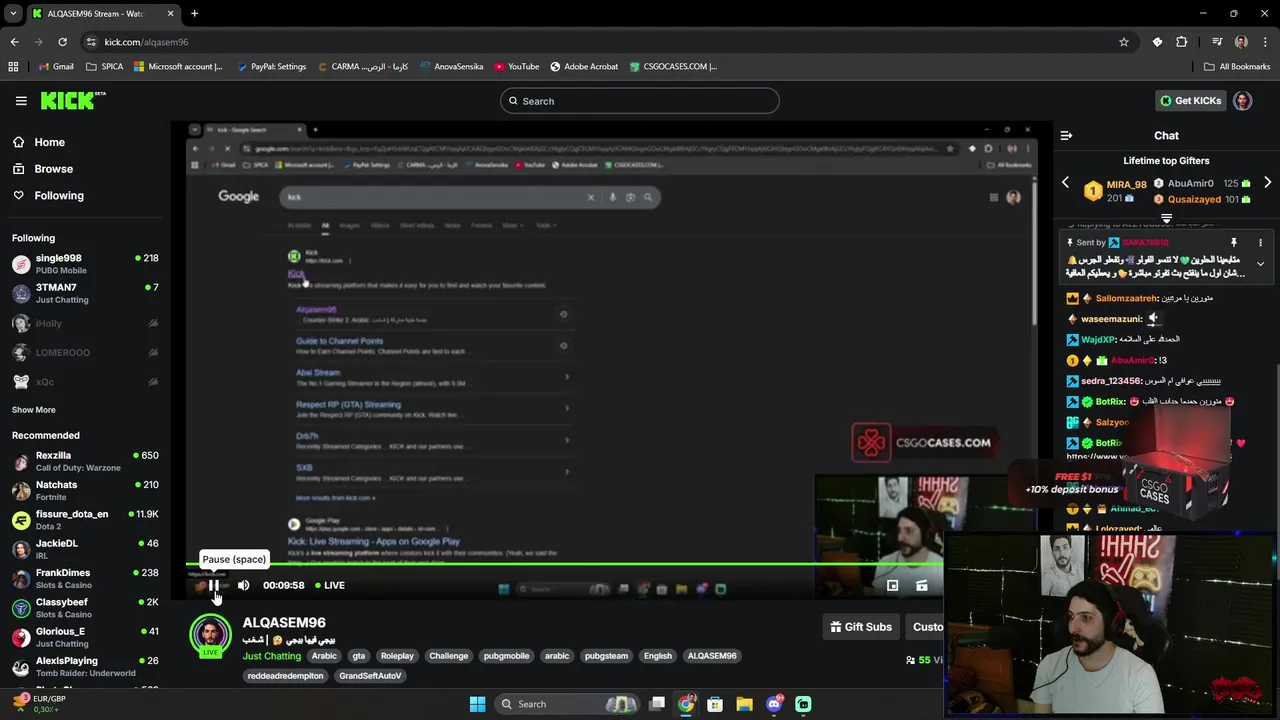The width and height of the screenshot is (1280, 720).
Task: Open fissure_dota_en recommended channel
Action: pos(85,520)
